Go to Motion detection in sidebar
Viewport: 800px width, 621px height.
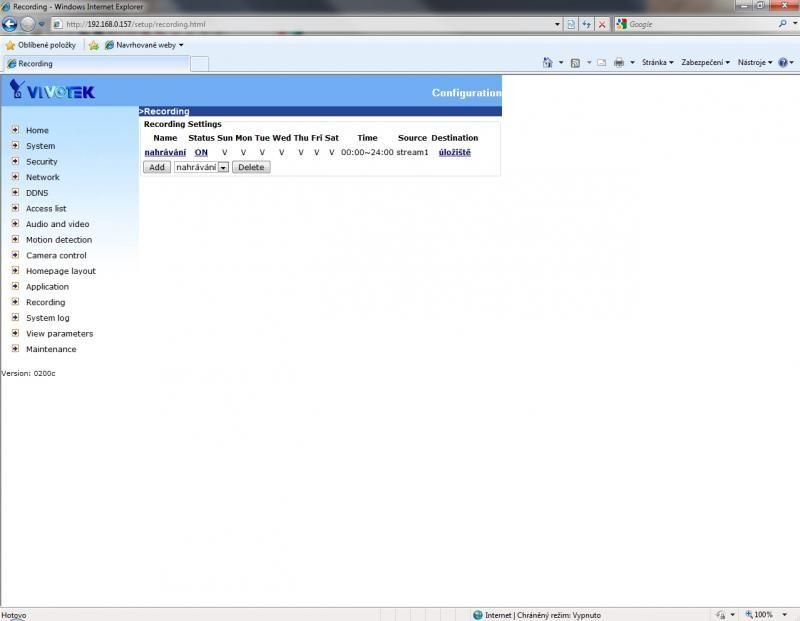(58, 240)
